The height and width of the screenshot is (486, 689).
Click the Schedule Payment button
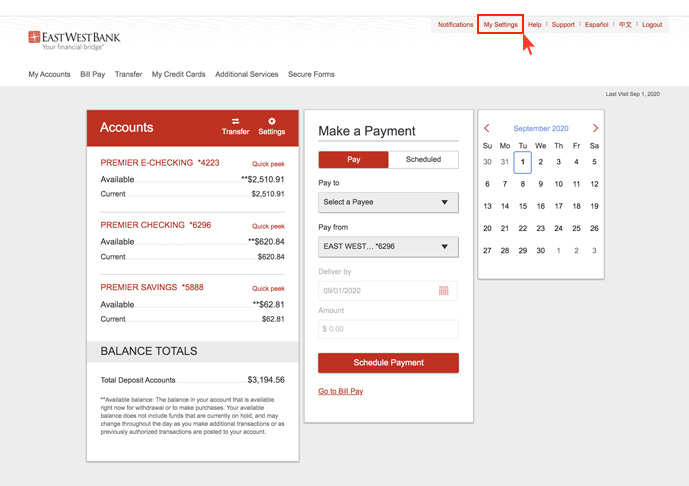point(388,363)
